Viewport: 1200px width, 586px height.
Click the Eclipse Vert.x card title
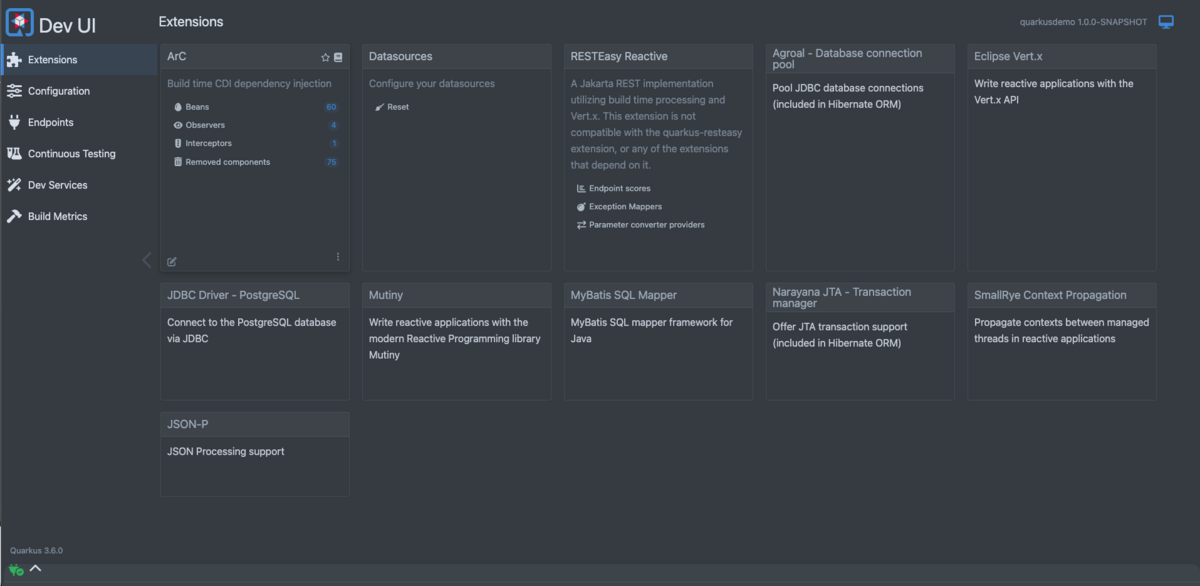click(x=1008, y=57)
